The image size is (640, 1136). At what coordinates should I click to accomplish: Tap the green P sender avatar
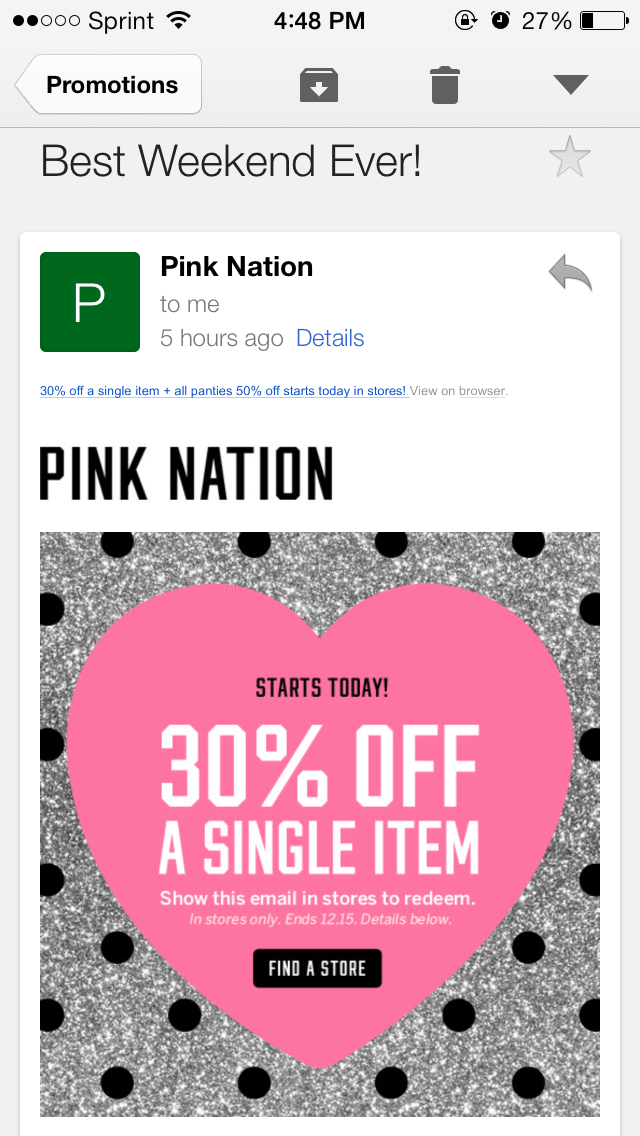90,302
